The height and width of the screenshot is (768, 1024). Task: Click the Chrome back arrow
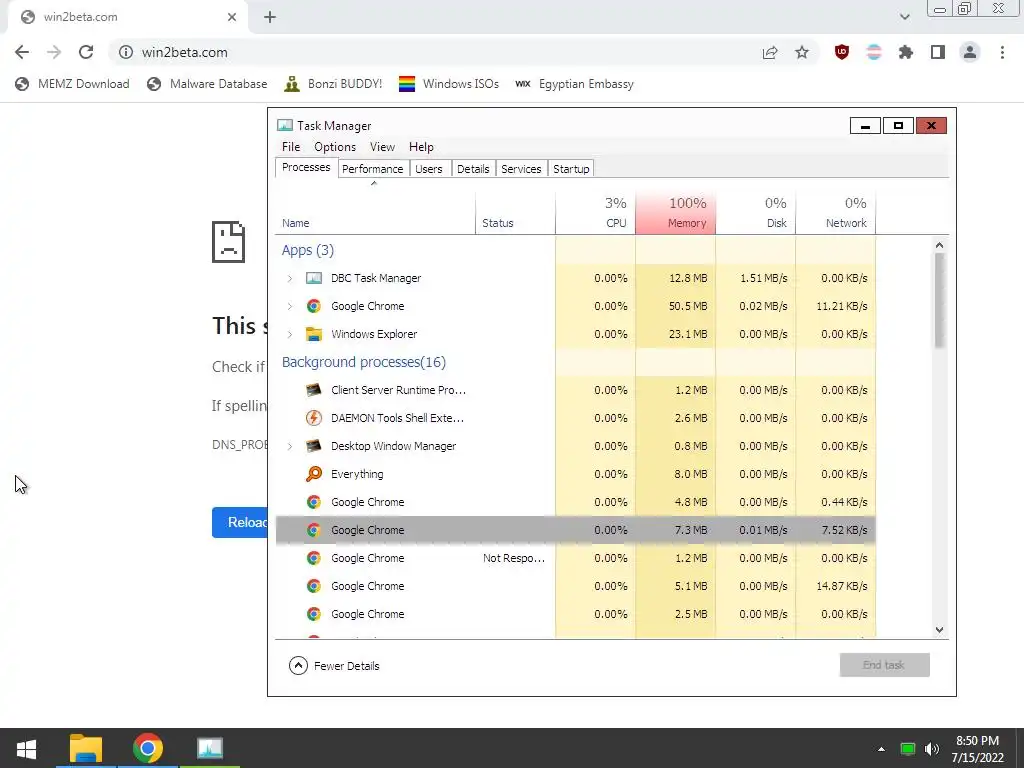coord(22,52)
